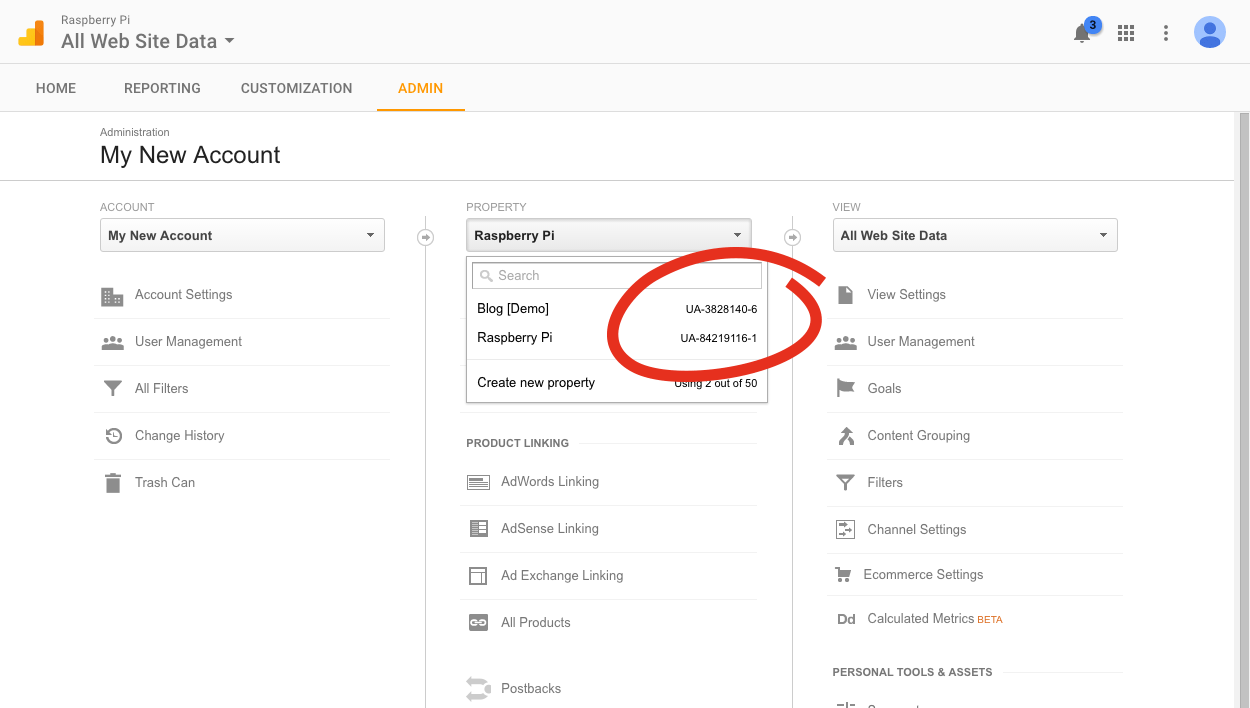Click the view Filters funnel icon
The height and width of the screenshot is (708, 1250).
click(846, 483)
